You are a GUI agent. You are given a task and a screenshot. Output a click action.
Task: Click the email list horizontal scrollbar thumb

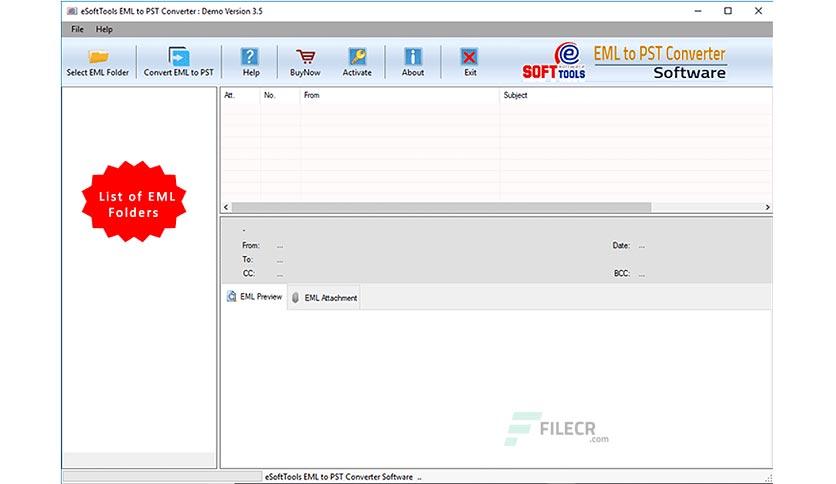(x=441, y=207)
